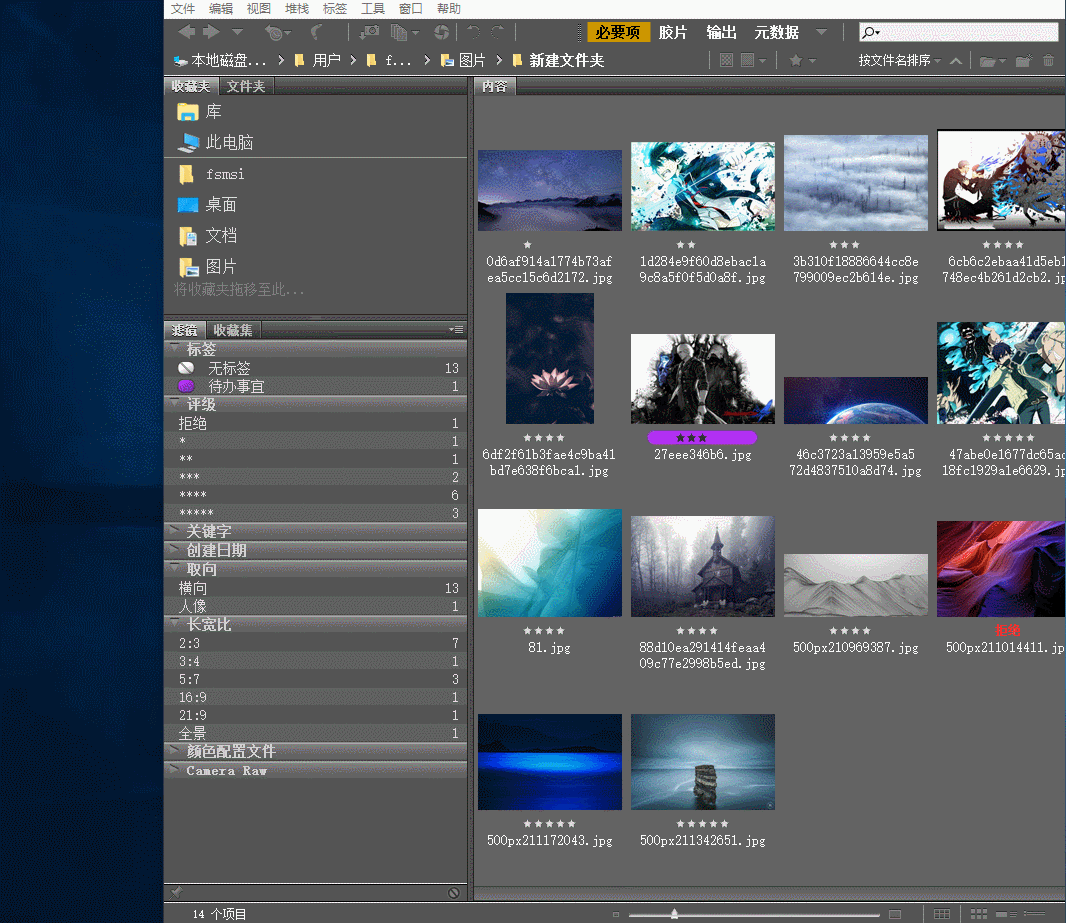
Task: Select the 81.jpg thumbnail
Action: coord(549,563)
